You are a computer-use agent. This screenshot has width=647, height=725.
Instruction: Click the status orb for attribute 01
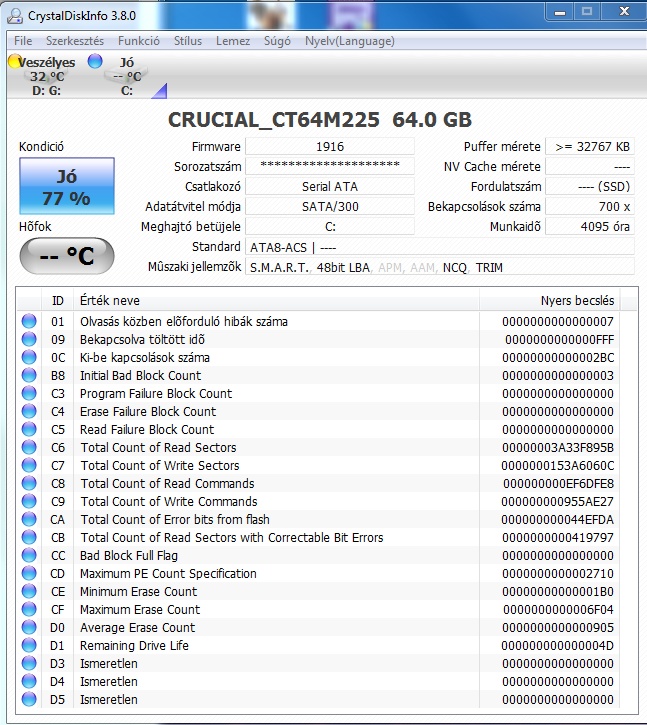click(x=29, y=321)
